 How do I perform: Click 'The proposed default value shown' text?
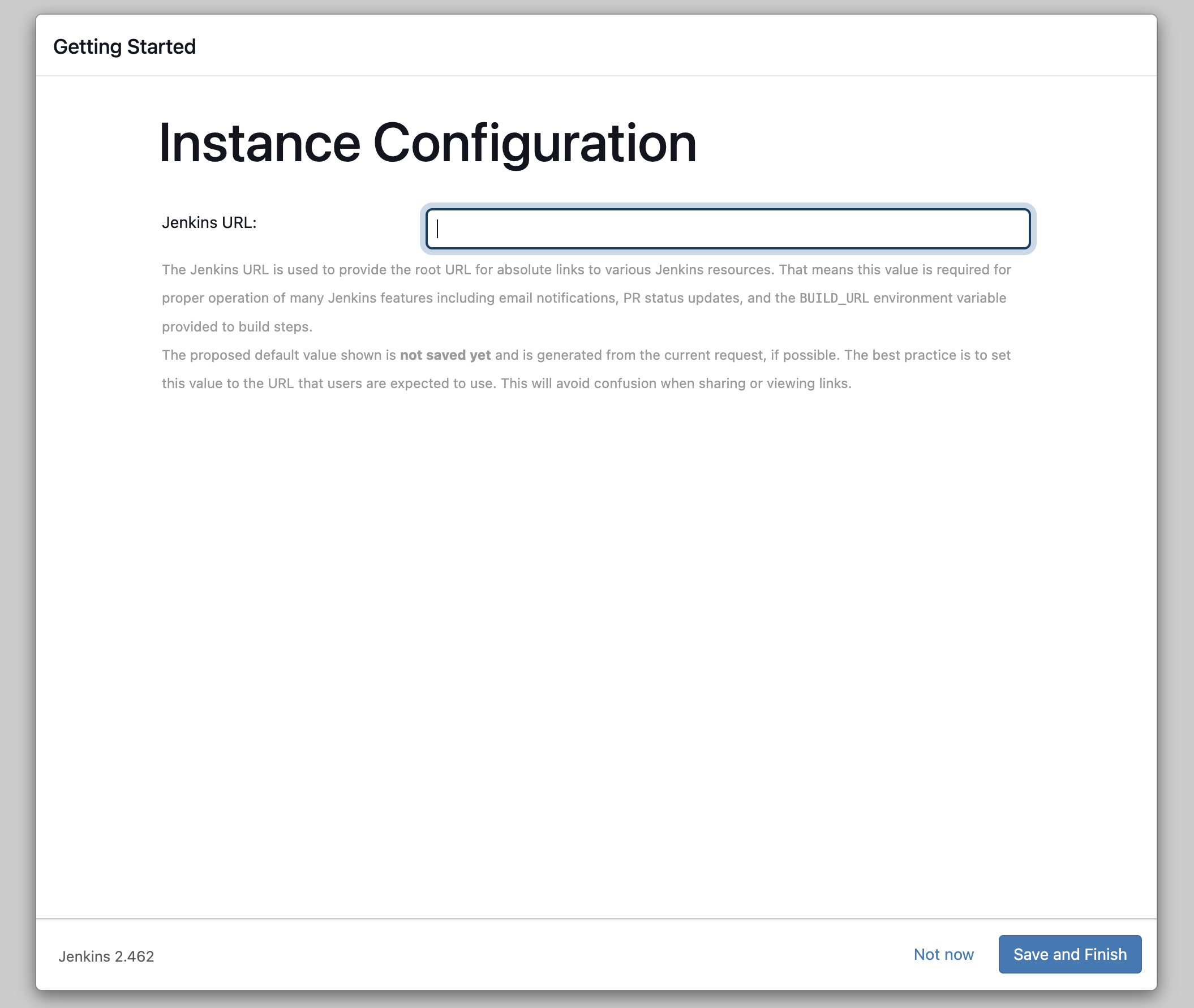click(x=273, y=355)
